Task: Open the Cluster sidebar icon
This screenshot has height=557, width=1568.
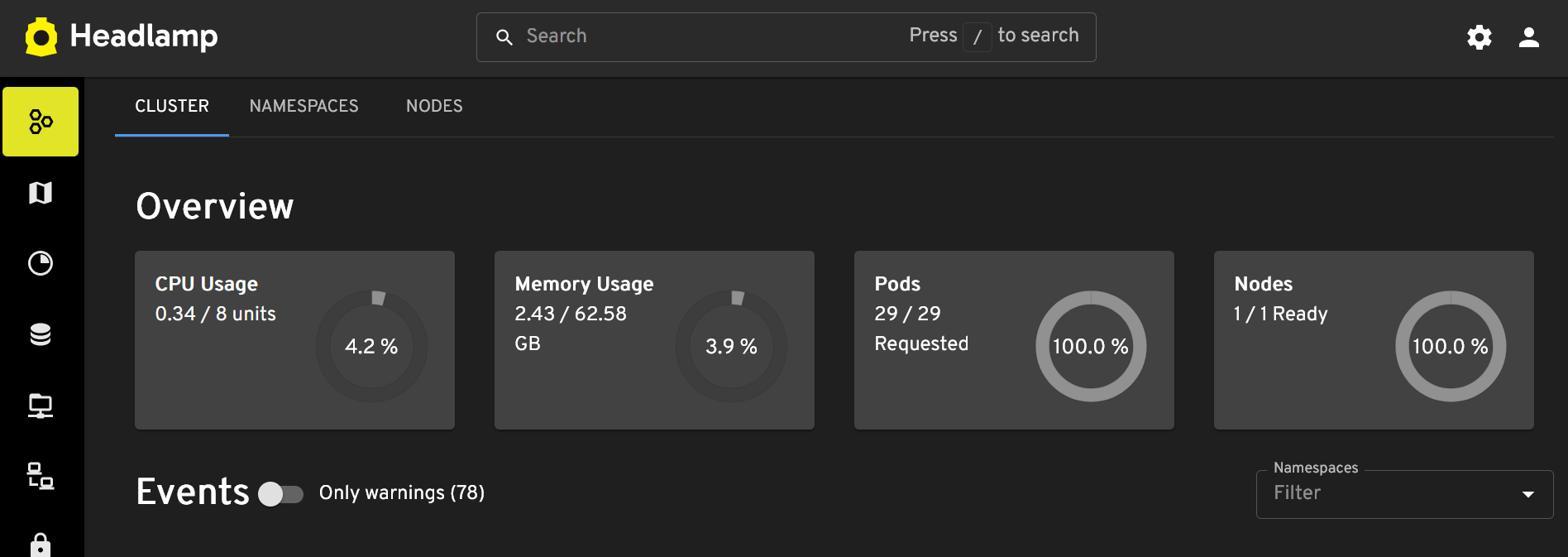Action: [41, 122]
